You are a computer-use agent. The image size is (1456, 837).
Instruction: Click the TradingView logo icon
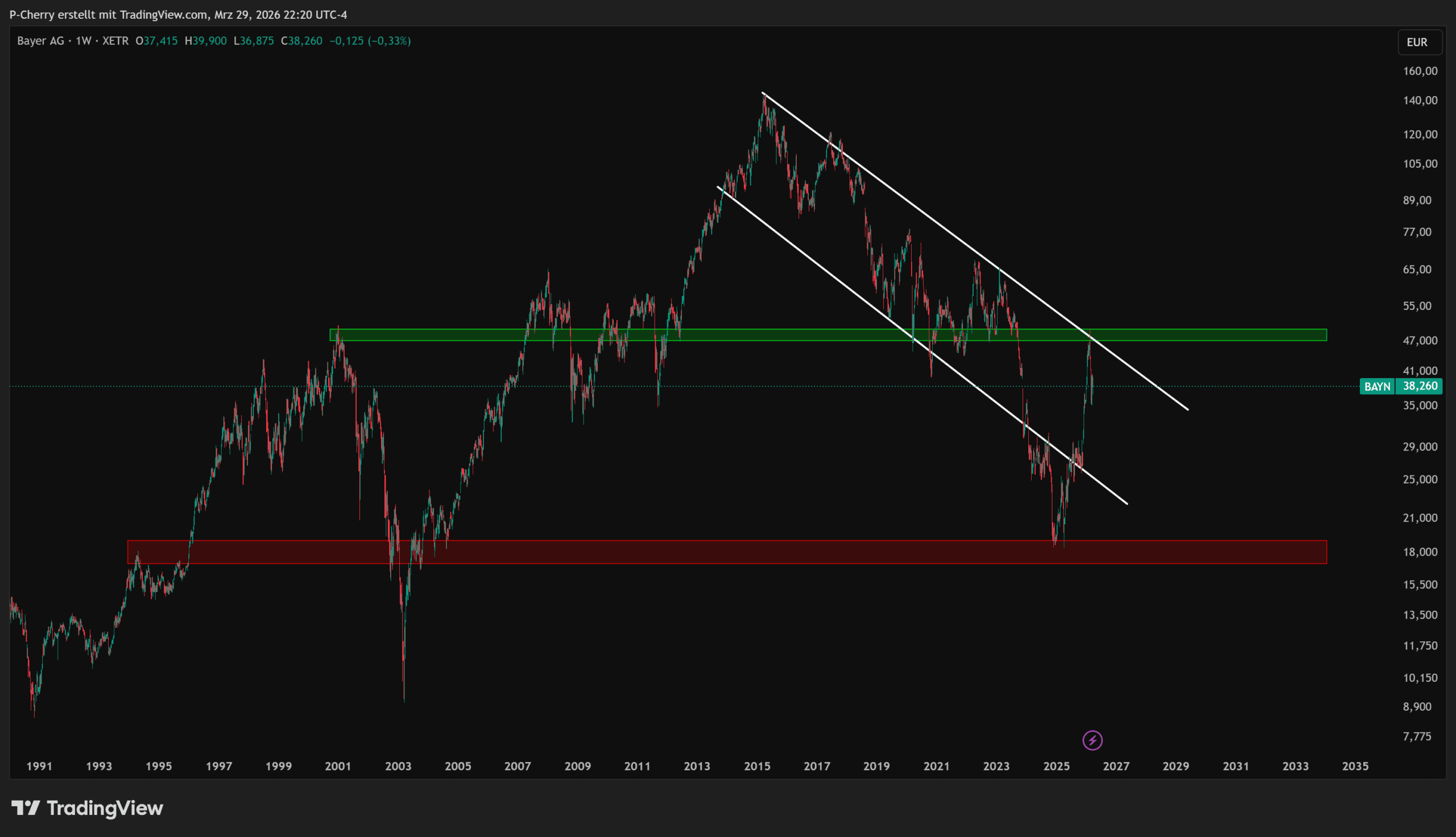[25, 807]
